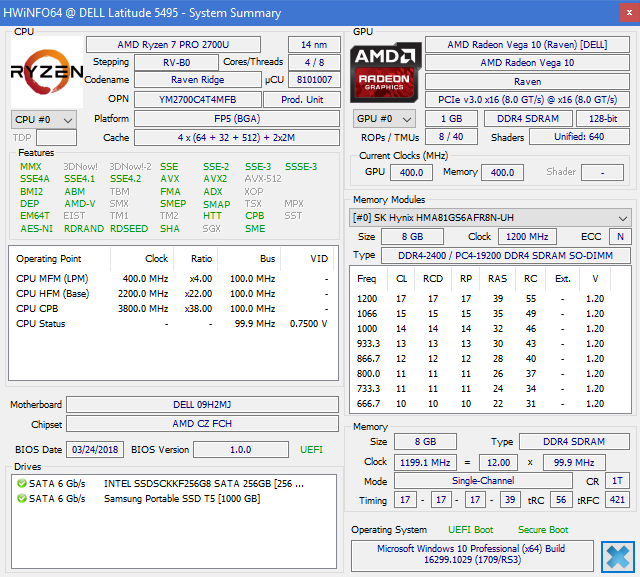Click the AMD Radeon Vega 10 (Raven) [DELL] field
The width and height of the screenshot is (640, 577).
coord(527,44)
